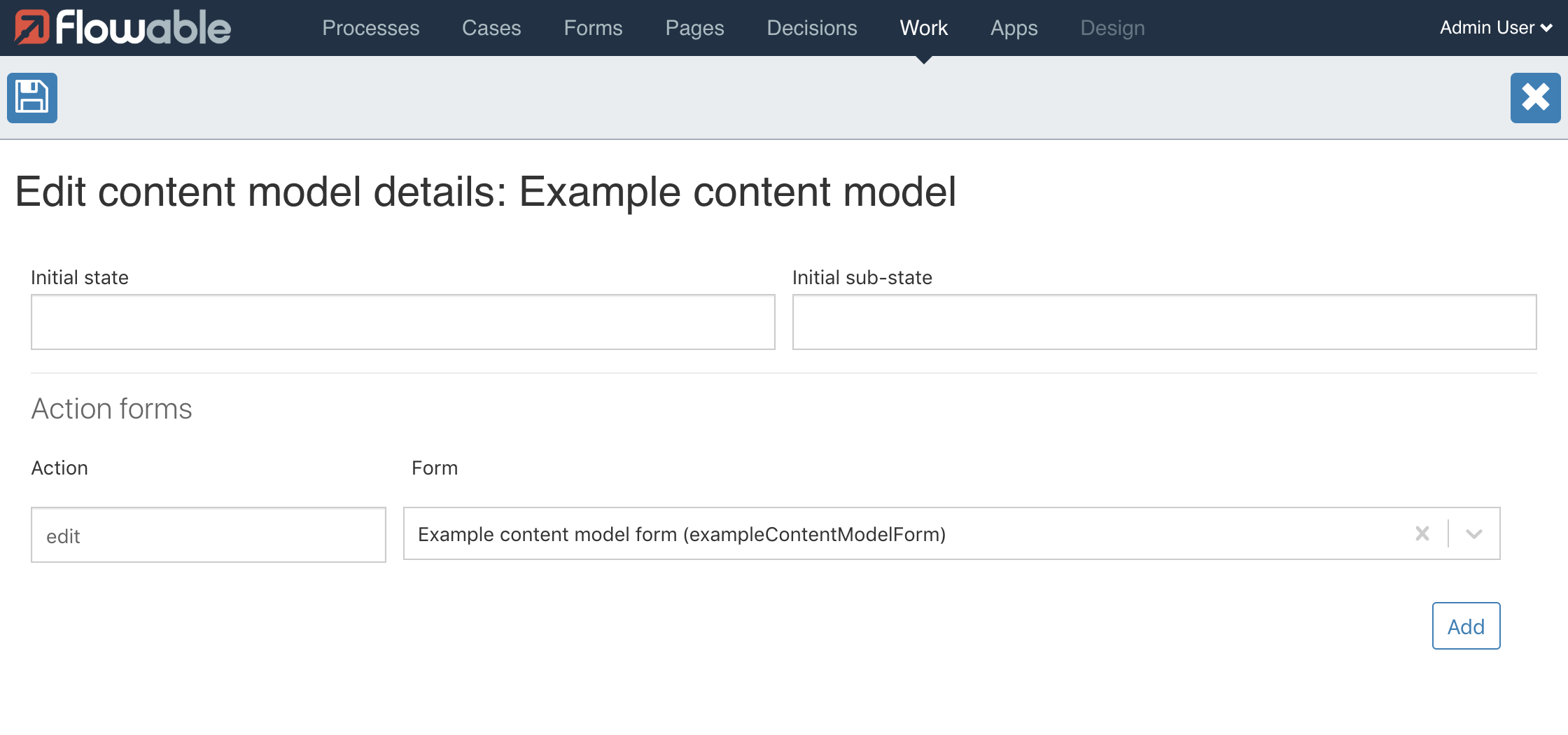The width and height of the screenshot is (1568, 735).
Task: Go to the Pages section
Action: (694, 28)
